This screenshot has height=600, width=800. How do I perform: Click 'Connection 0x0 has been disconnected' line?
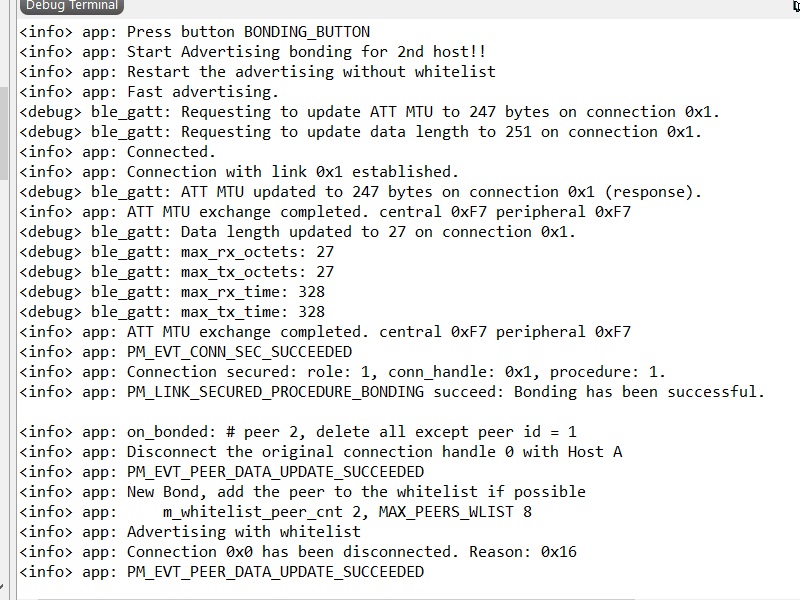click(298, 552)
